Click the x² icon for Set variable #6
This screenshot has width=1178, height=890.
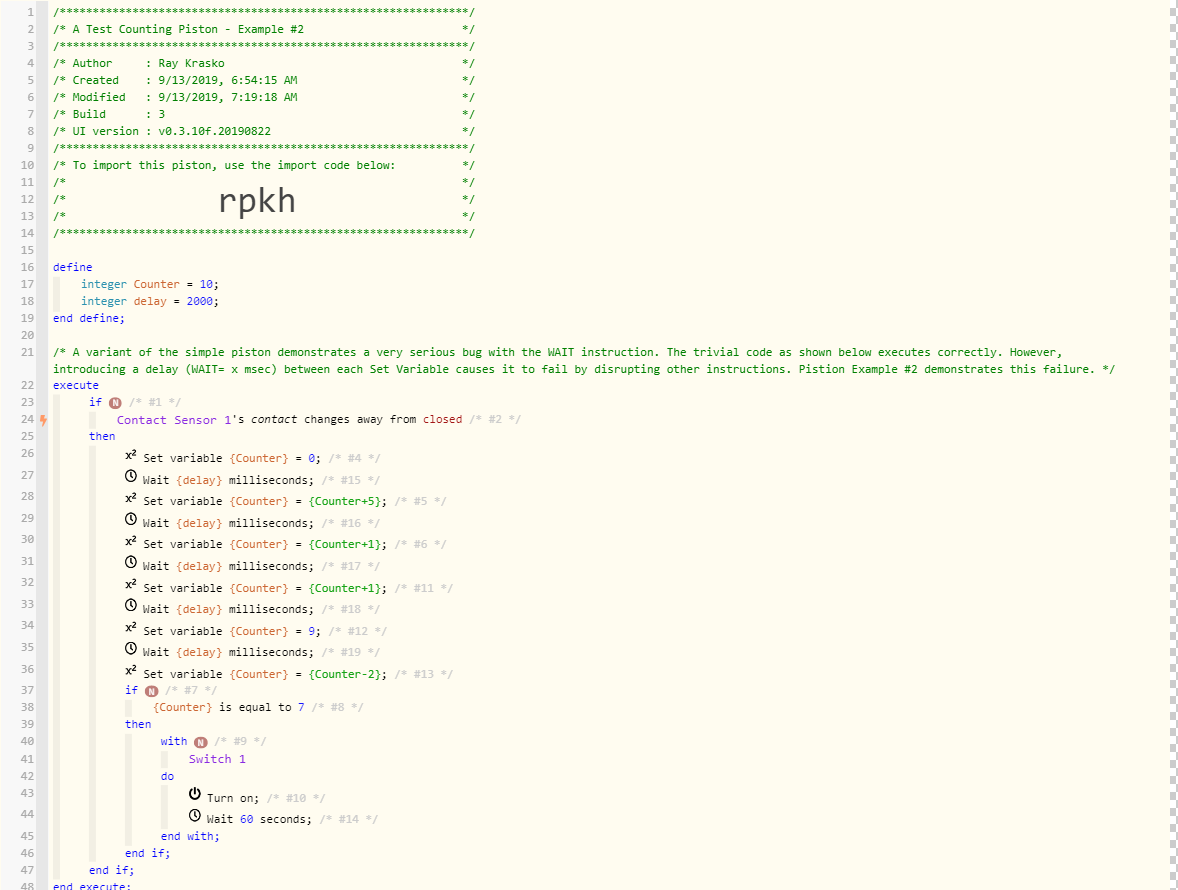131,541
